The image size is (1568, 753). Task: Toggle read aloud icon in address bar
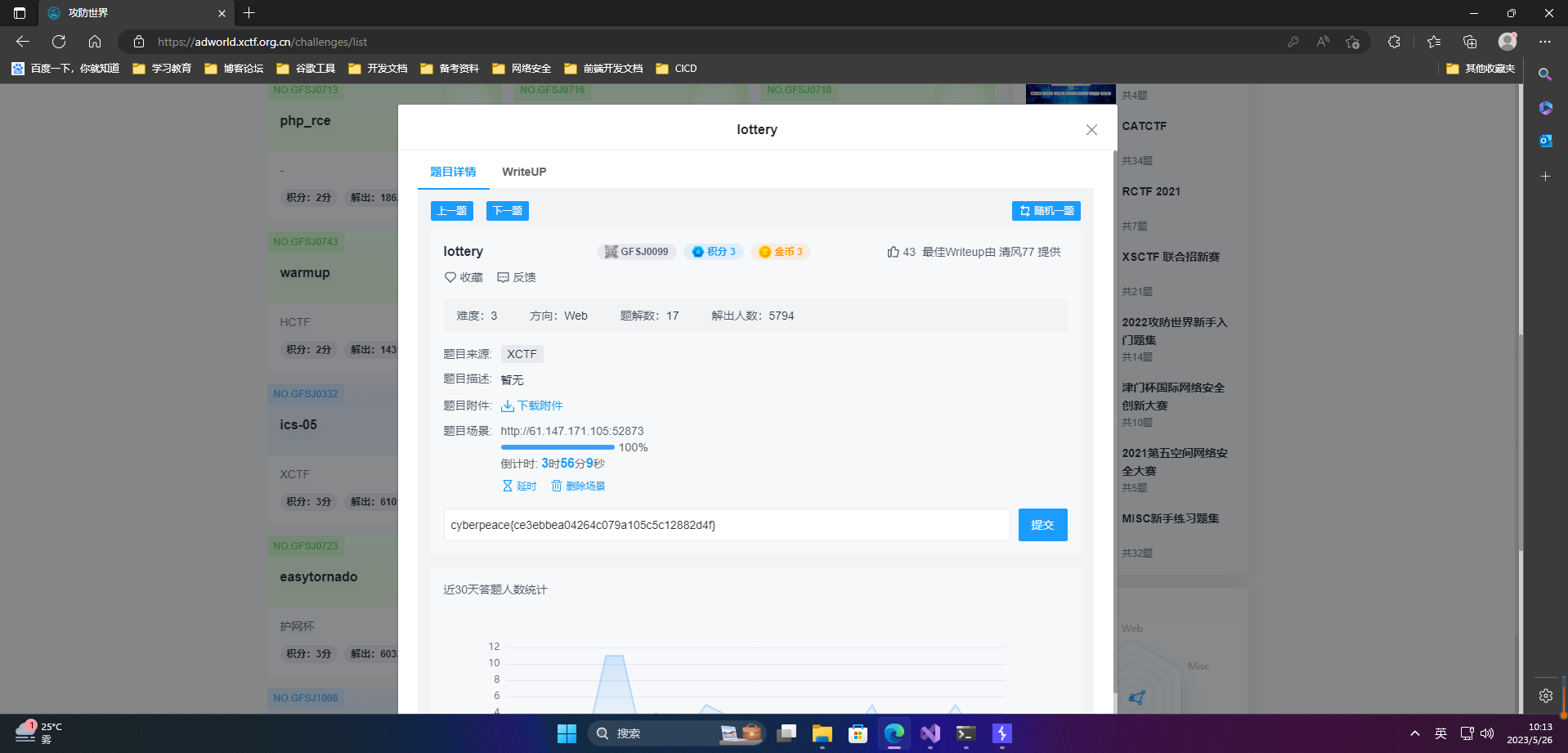tap(1323, 42)
